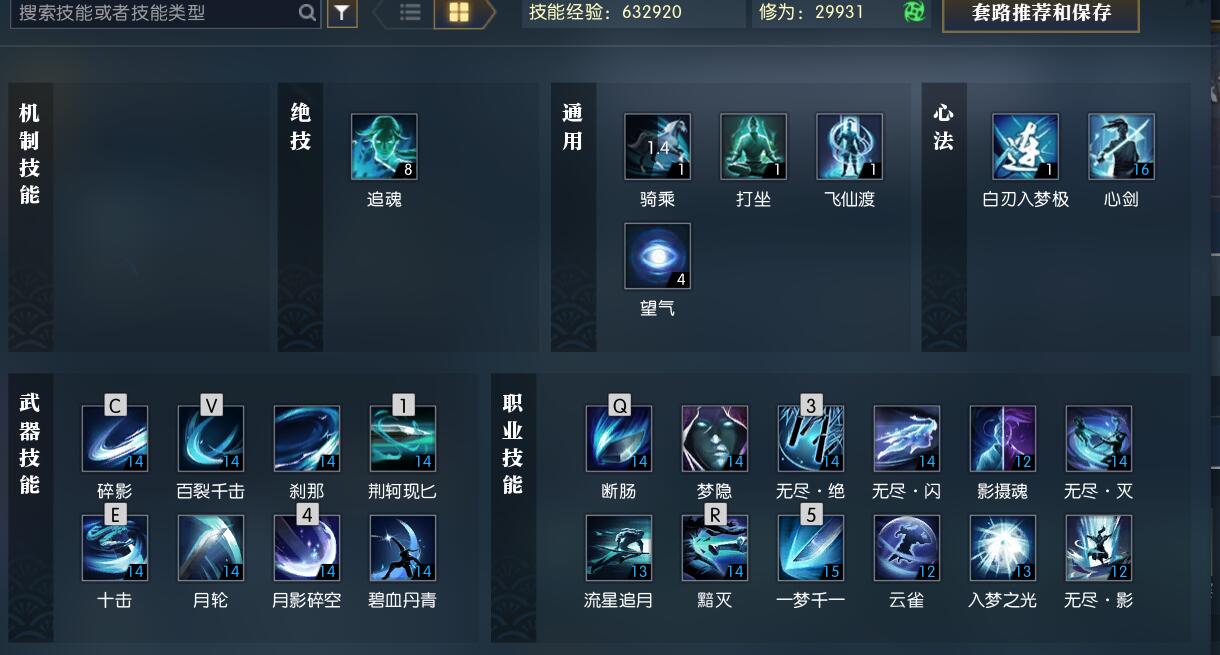Select the 追魂 ultimate skill icon
The image size is (1220, 655).
tap(384, 147)
